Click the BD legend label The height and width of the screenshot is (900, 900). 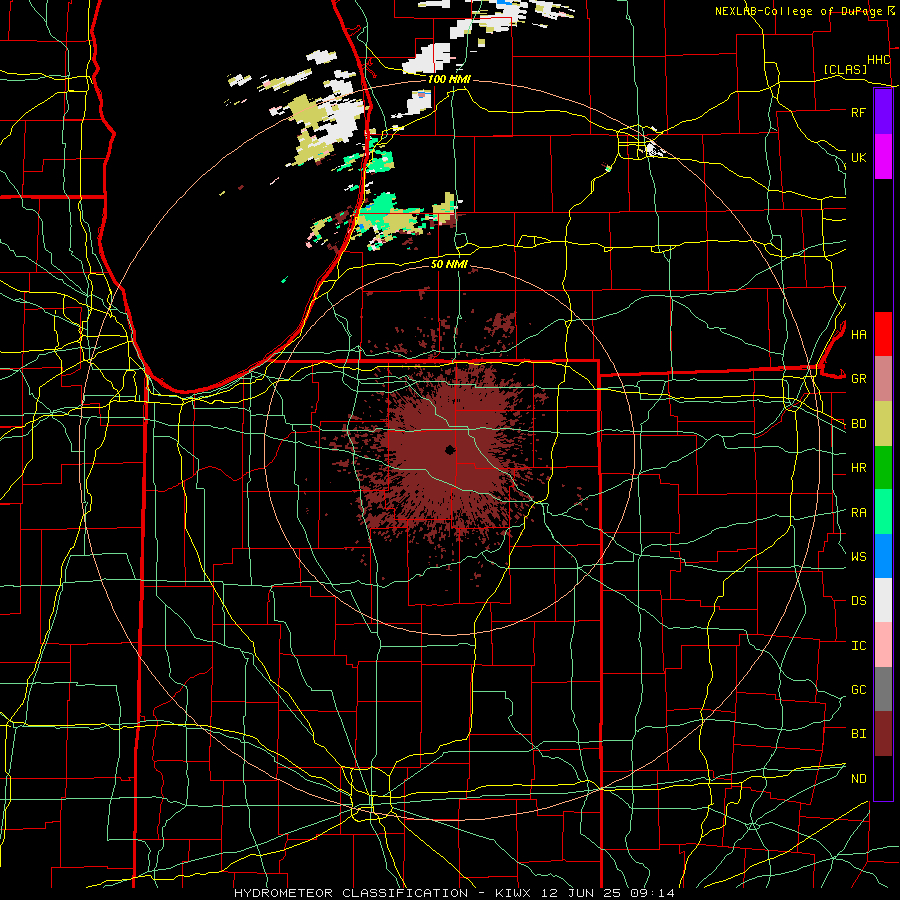858,424
